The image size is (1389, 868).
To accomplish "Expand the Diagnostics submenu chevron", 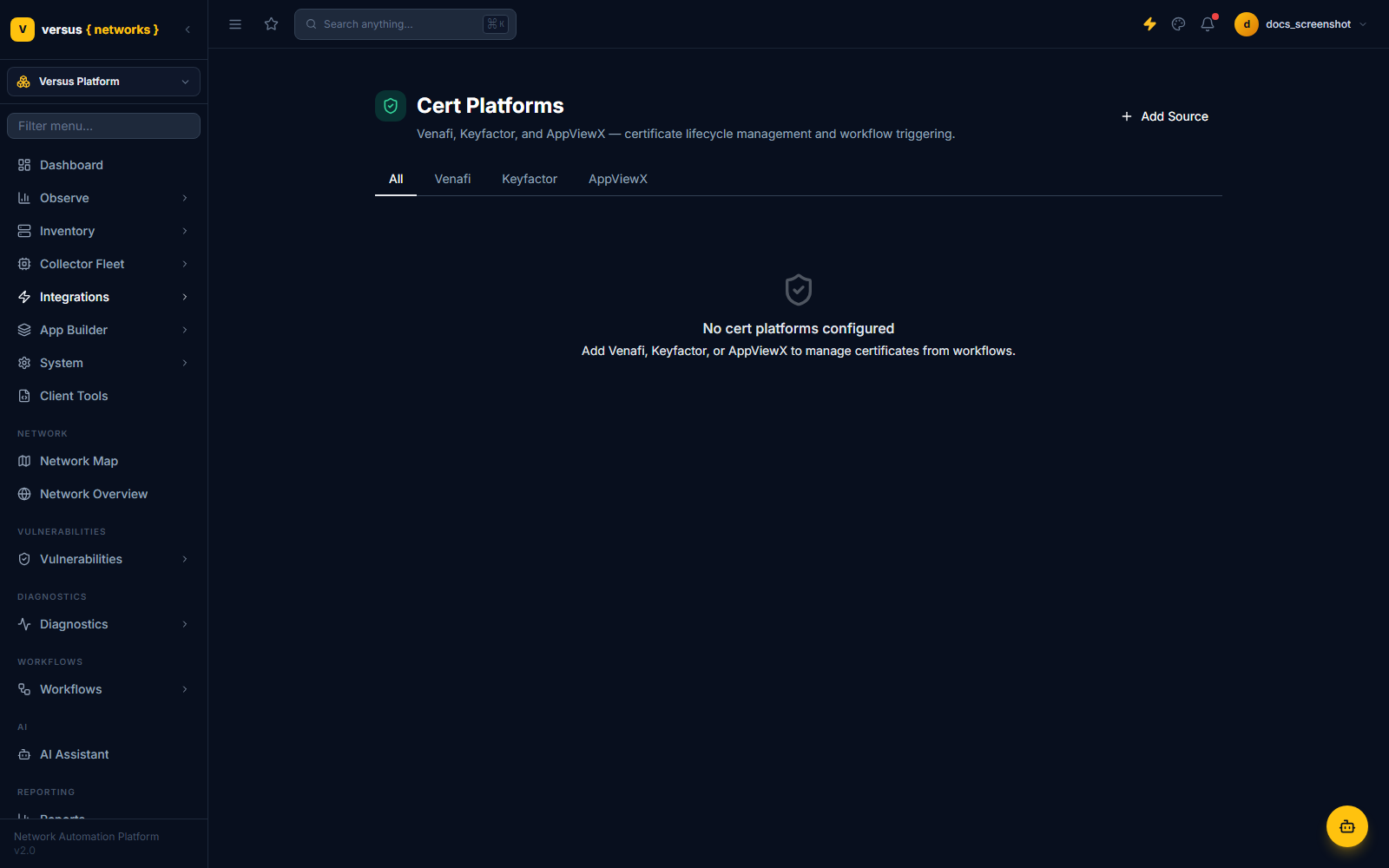I will pyautogui.click(x=185, y=624).
